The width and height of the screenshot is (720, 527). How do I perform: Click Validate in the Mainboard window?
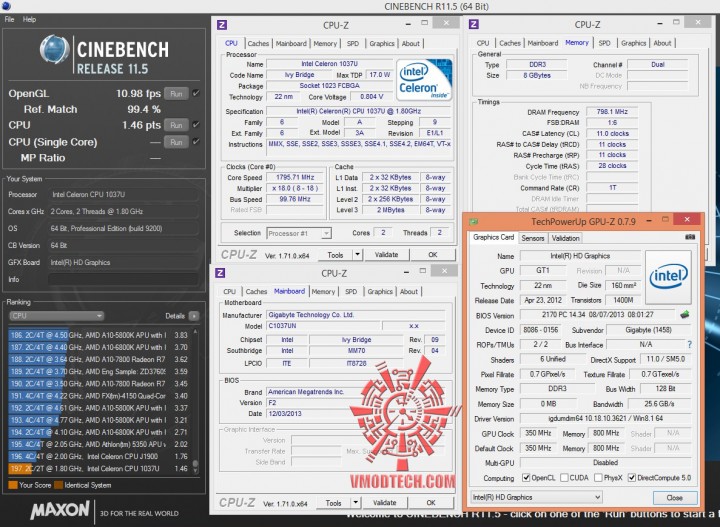(x=384, y=503)
